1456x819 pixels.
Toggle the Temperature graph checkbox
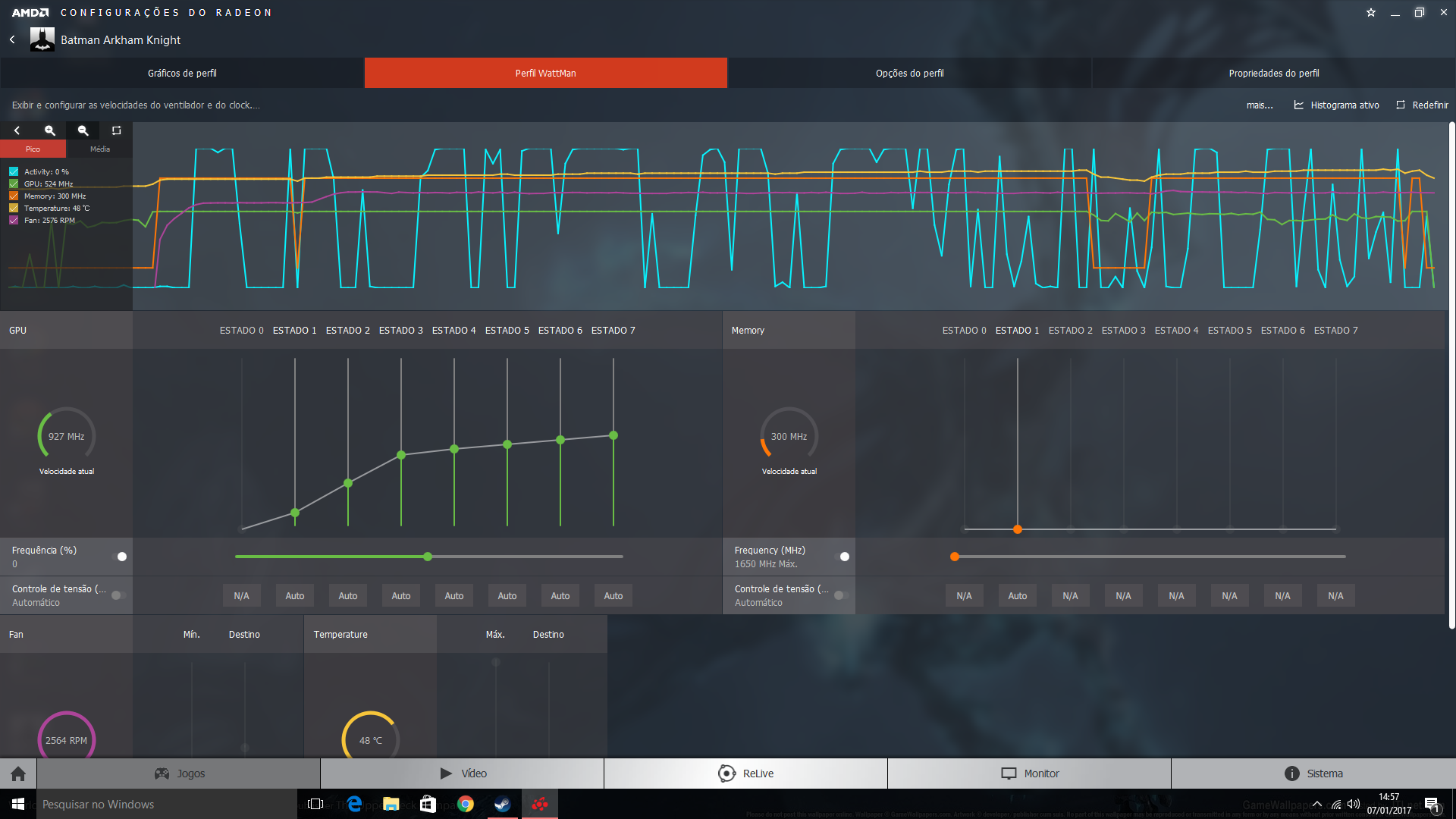click(14, 208)
